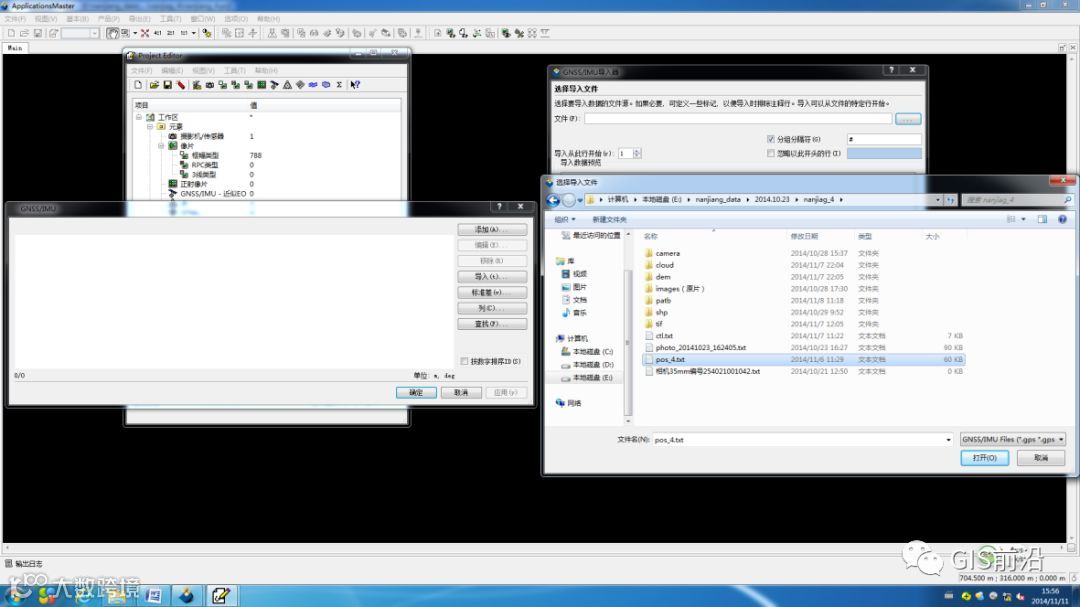
Task: Open camera folder in file list
Action: [x=667, y=254]
